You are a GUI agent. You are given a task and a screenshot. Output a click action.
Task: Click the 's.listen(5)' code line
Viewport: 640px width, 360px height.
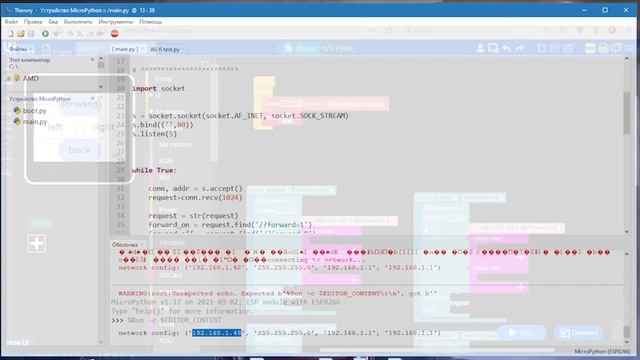(x=154, y=134)
